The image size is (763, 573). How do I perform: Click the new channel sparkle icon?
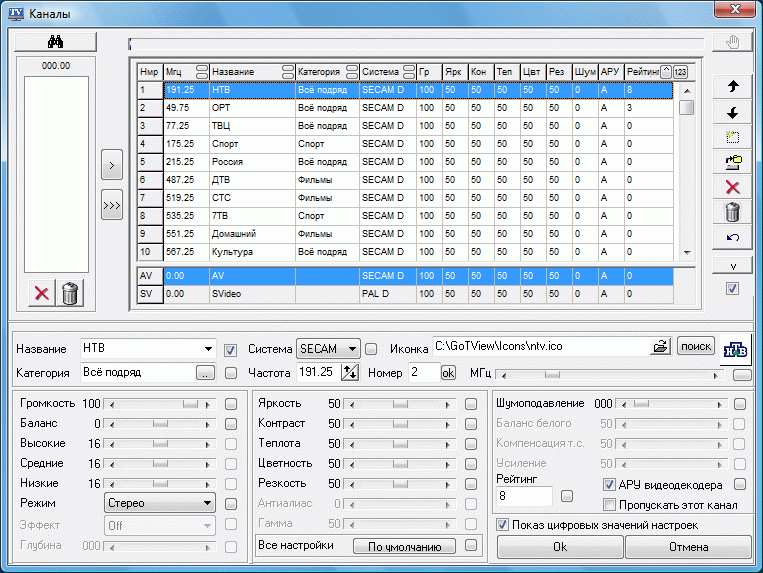(732, 137)
